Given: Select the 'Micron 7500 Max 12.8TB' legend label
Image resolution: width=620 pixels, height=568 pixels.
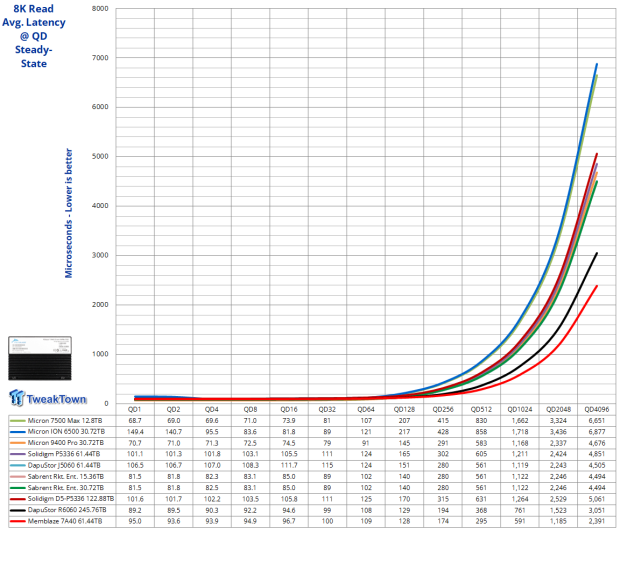Looking at the screenshot, I should [65, 421].
